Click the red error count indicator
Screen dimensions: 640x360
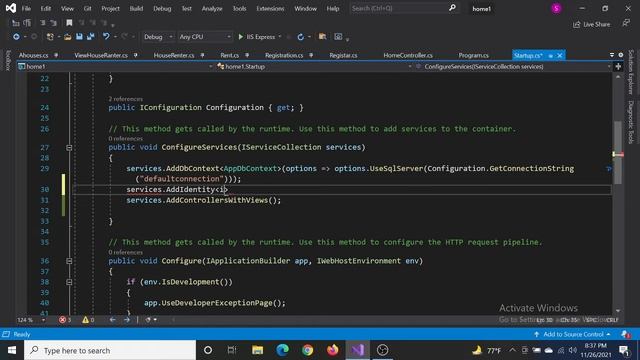65,320
